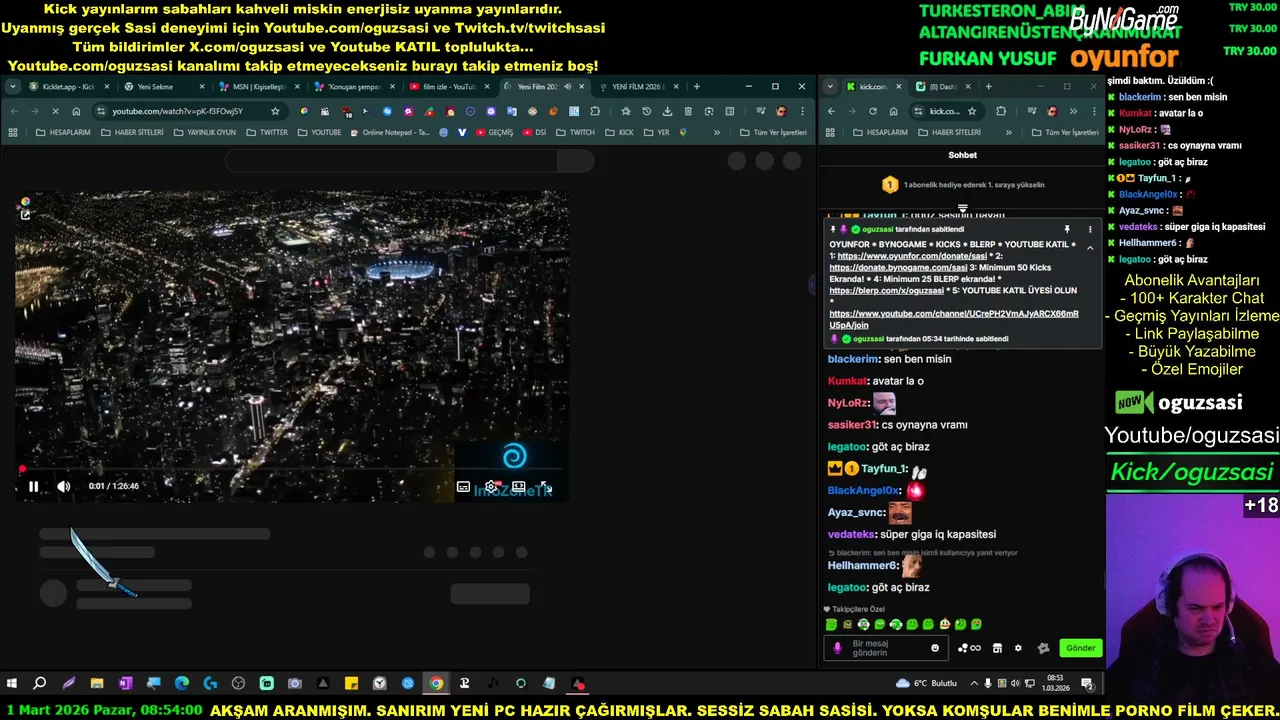Collapse the pinned message with chevron
The image size is (1280, 720).
pos(1090,247)
